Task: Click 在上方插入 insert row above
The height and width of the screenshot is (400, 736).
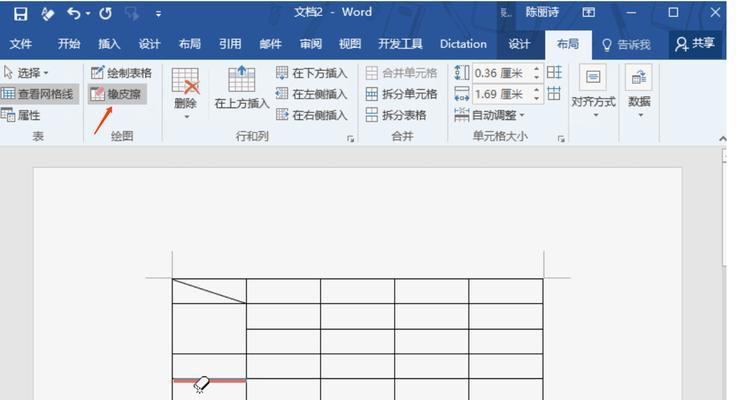Action: [x=241, y=87]
